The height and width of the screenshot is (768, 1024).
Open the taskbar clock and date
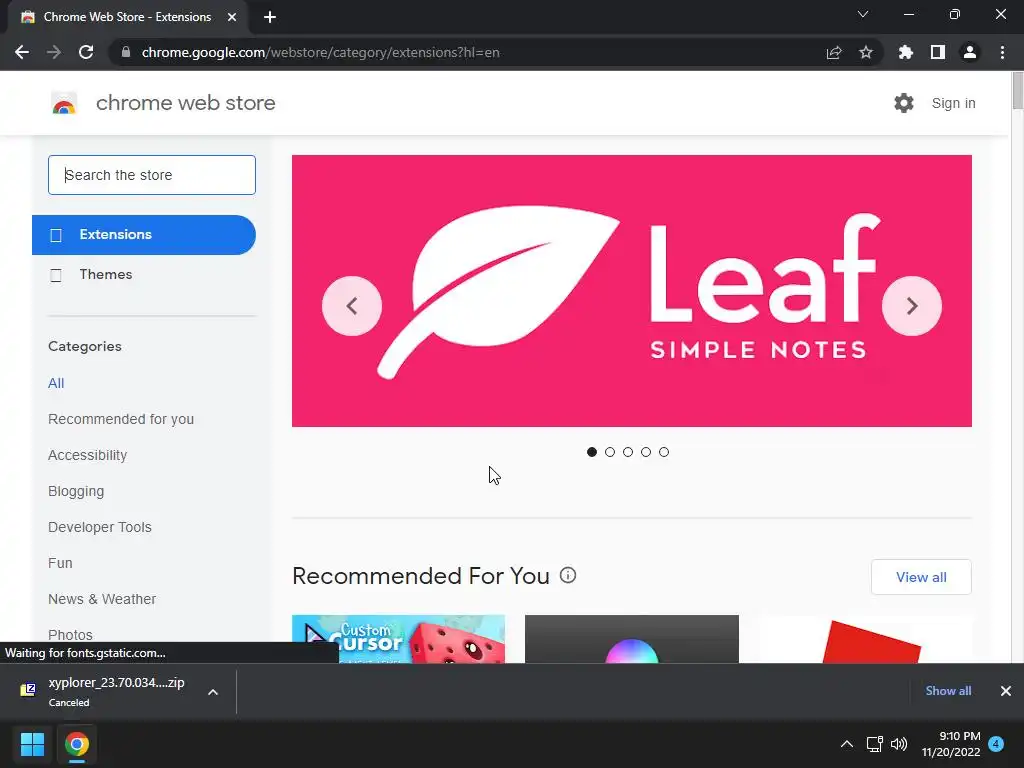pos(951,744)
